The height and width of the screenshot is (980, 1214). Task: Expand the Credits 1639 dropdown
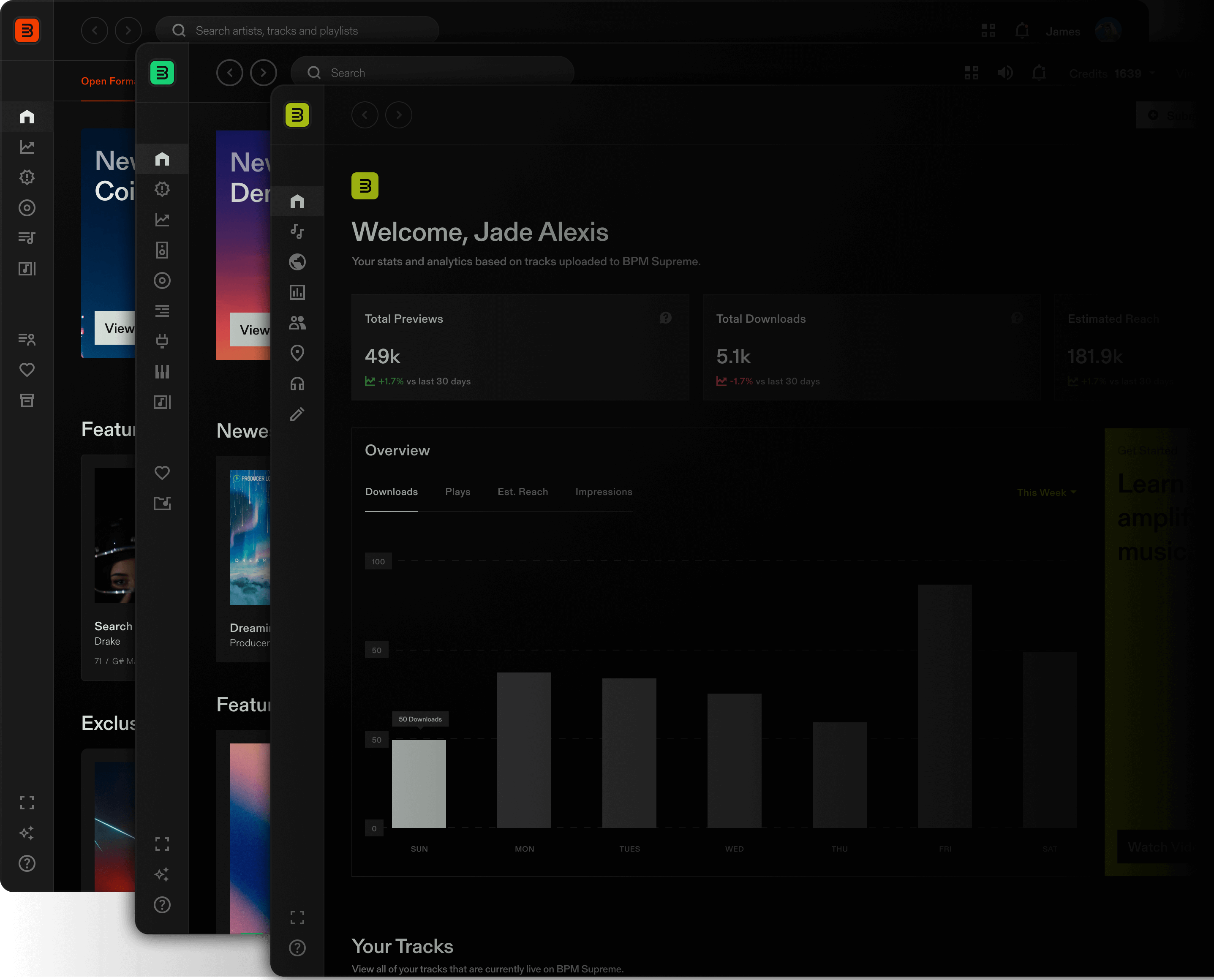tap(1112, 73)
